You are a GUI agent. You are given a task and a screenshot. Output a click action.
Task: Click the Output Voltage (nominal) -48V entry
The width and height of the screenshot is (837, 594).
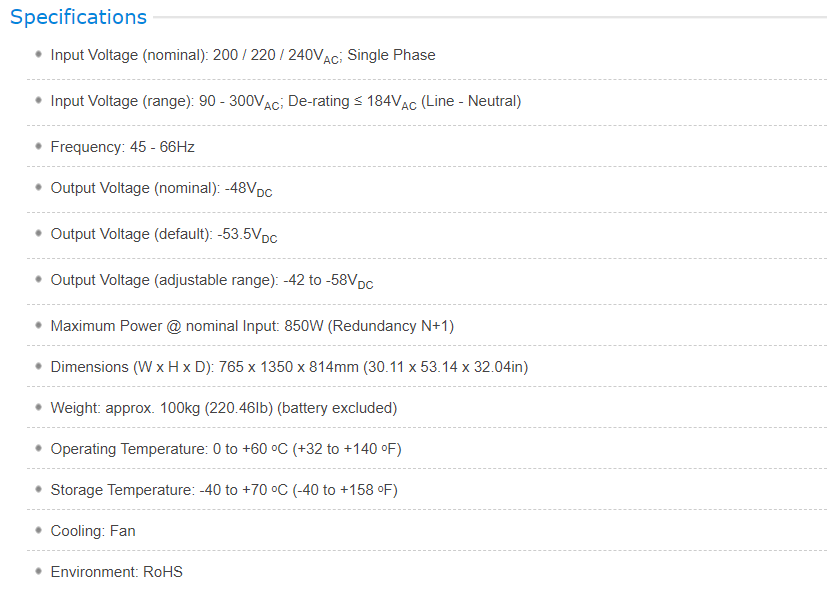tap(161, 188)
